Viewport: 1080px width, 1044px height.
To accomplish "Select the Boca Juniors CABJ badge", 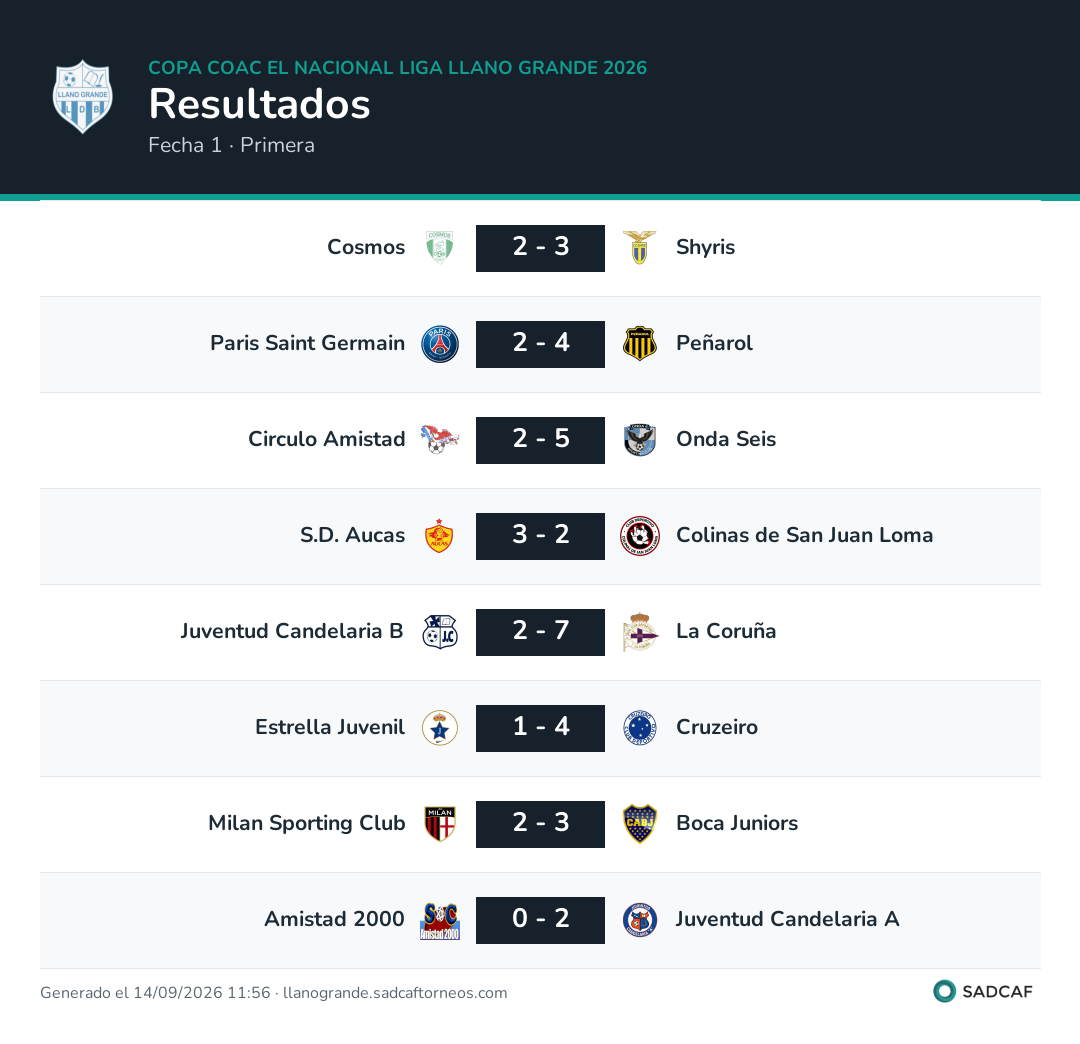I will tap(639, 824).
